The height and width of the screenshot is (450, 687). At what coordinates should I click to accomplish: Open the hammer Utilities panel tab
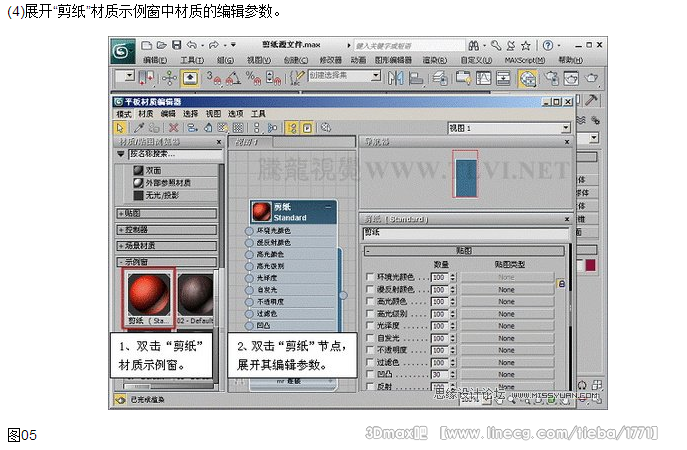point(591,100)
